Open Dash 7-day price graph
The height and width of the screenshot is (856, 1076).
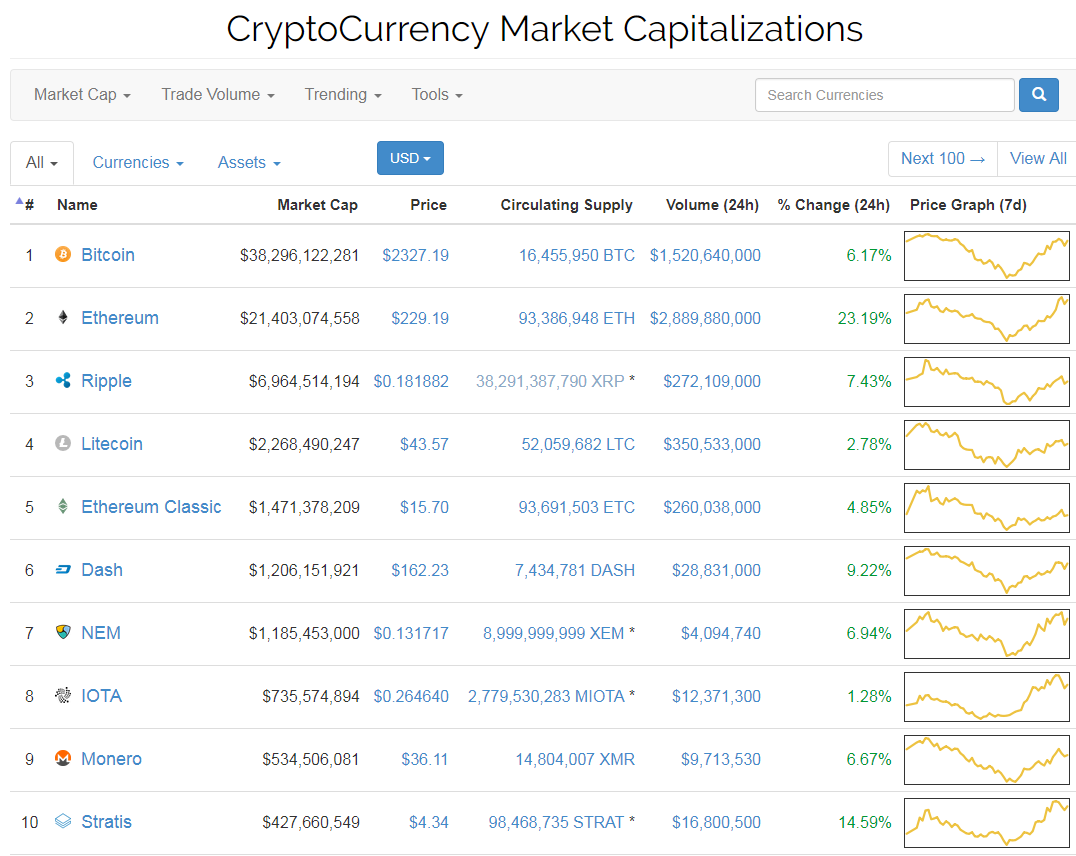tap(987, 570)
